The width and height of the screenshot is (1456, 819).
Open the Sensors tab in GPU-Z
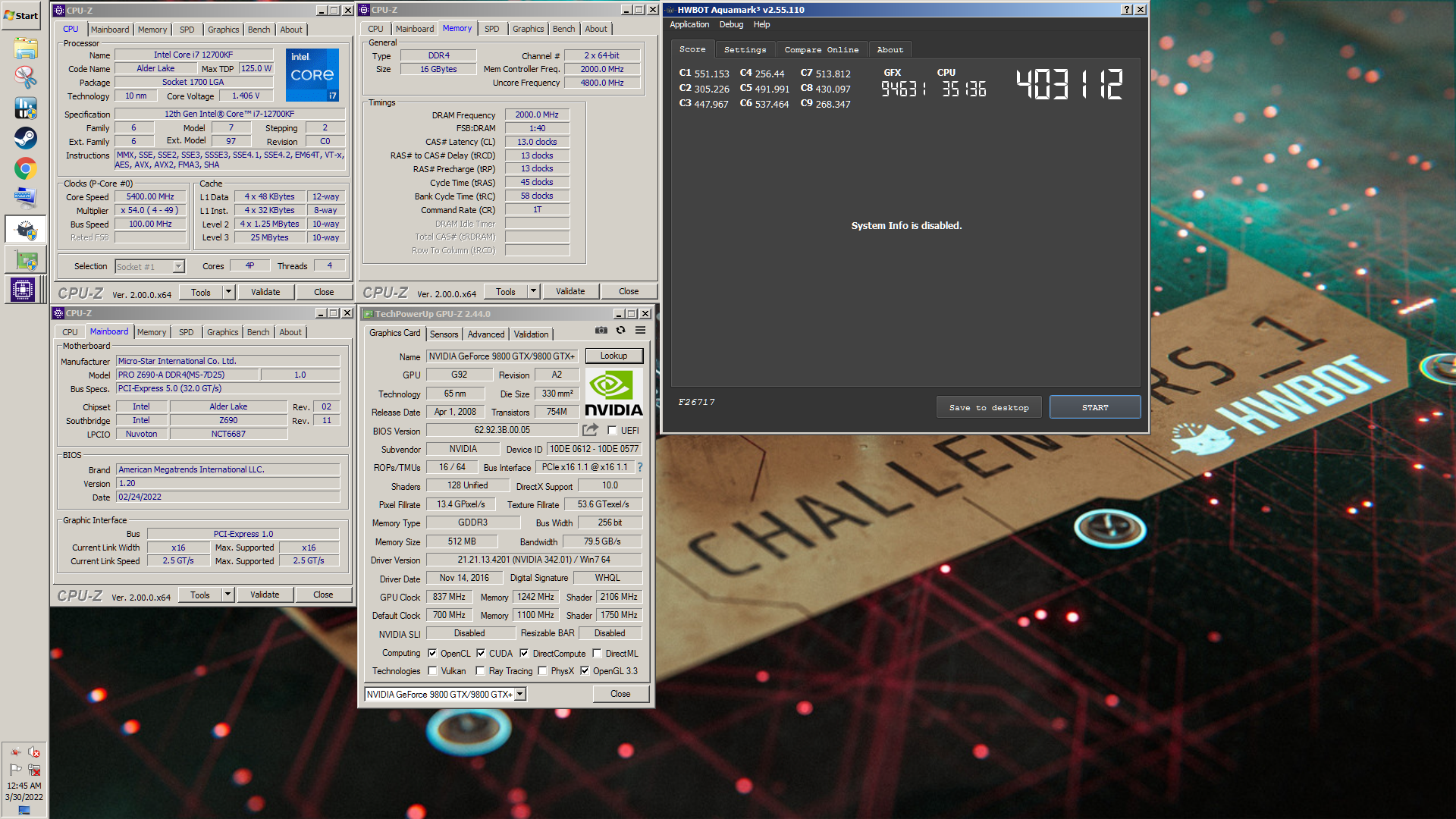[x=444, y=334]
